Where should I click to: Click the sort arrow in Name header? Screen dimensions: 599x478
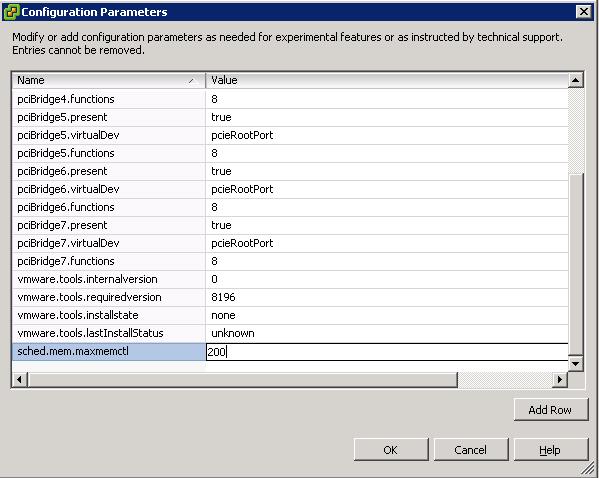pos(192,81)
